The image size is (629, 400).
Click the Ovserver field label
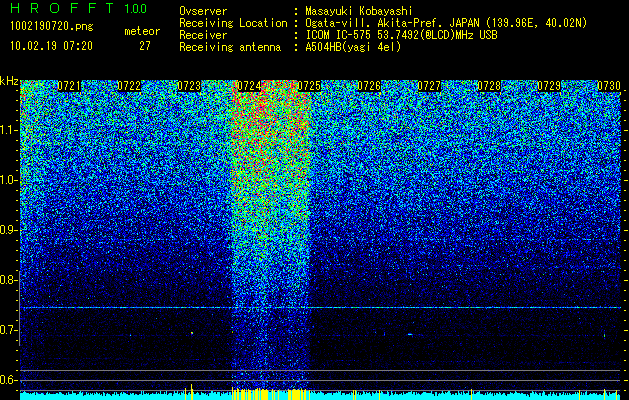pyautogui.click(x=203, y=11)
